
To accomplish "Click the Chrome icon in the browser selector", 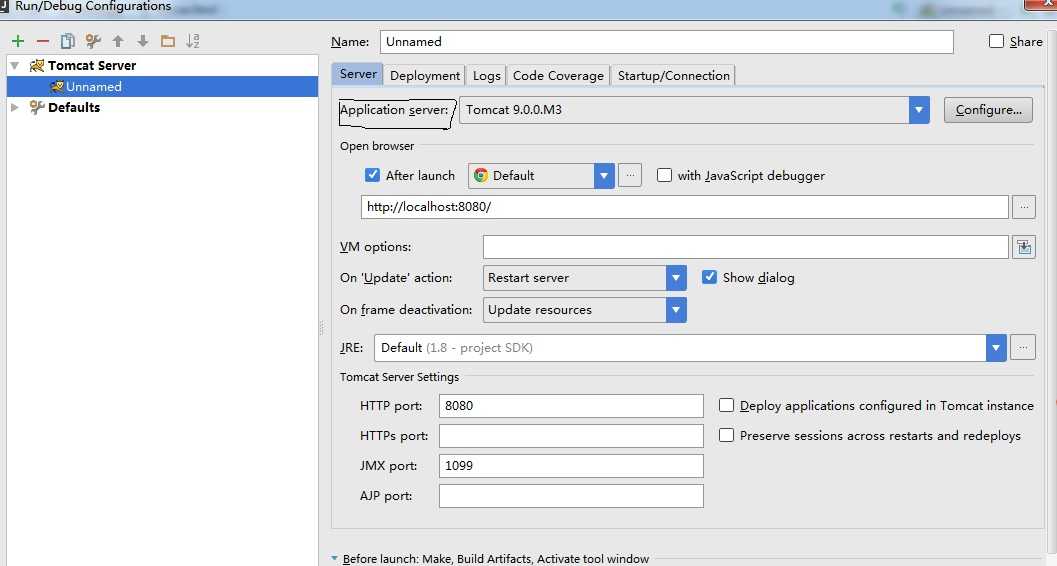I will [481, 175].
